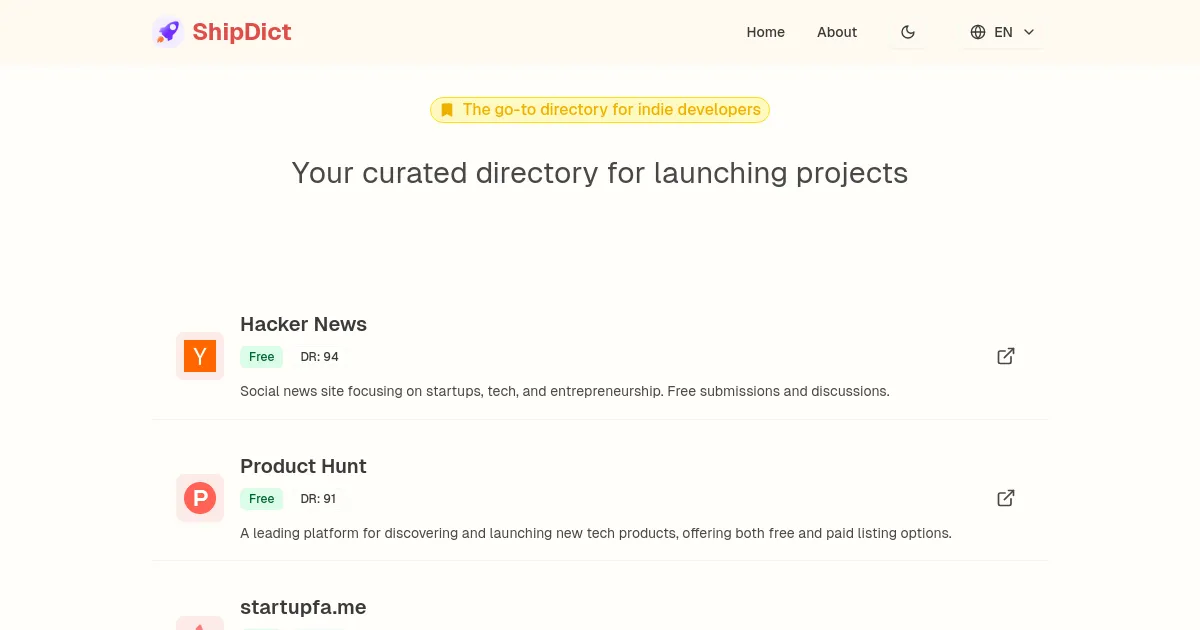The height and width of the screenshot is (630, 1200).
Task: Open Product Hunt external link icon
Action: tap(1006, 498)
